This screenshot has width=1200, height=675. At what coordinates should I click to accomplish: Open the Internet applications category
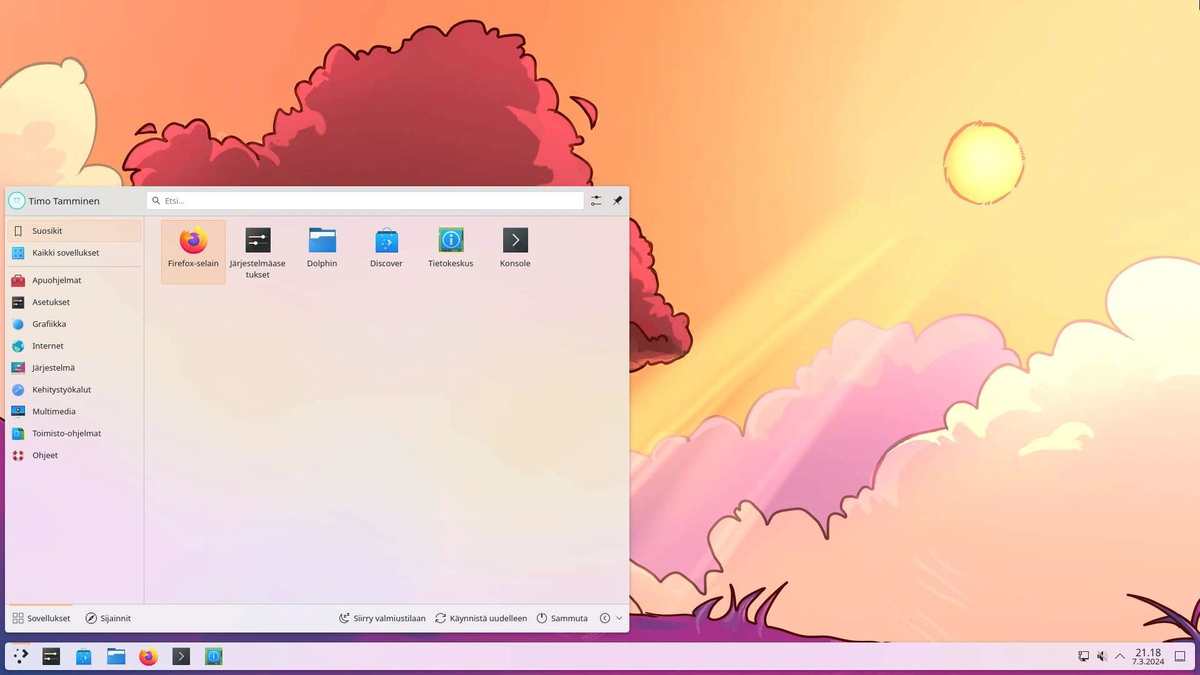click(x=47, y=346)
